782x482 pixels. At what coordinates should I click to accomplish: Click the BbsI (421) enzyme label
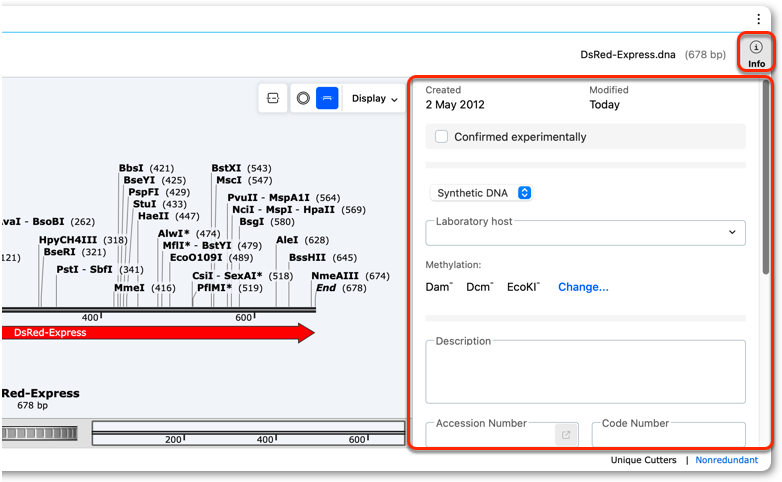click(x=146, y=168)
